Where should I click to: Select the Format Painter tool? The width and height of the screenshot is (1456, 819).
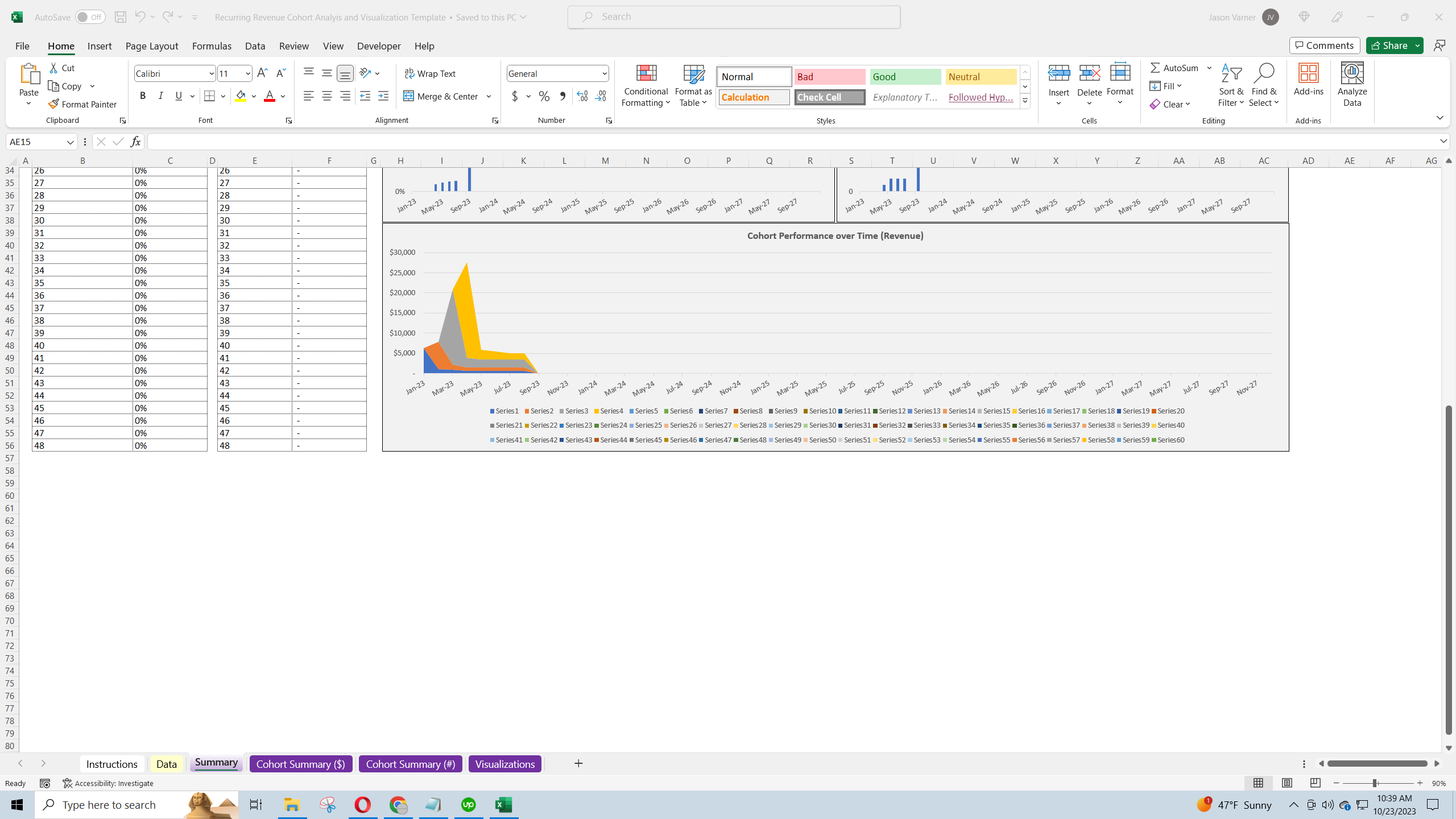coord(83,104)
